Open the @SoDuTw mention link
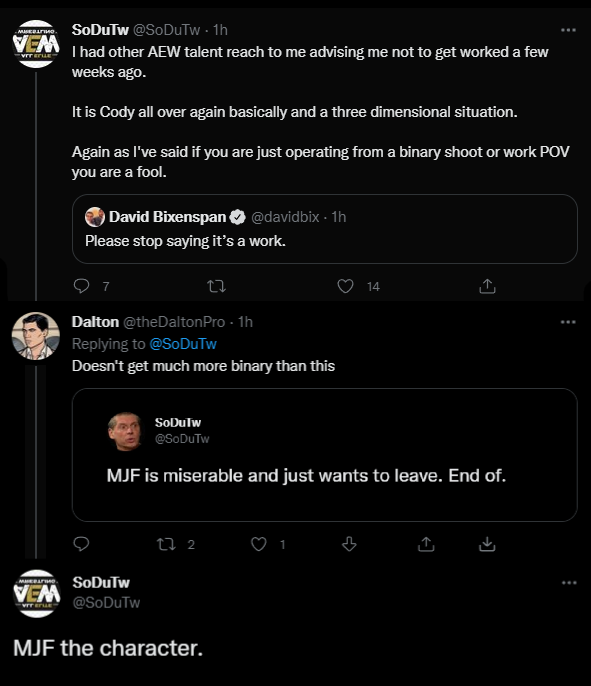591x686 pixels. click(183, 344)
